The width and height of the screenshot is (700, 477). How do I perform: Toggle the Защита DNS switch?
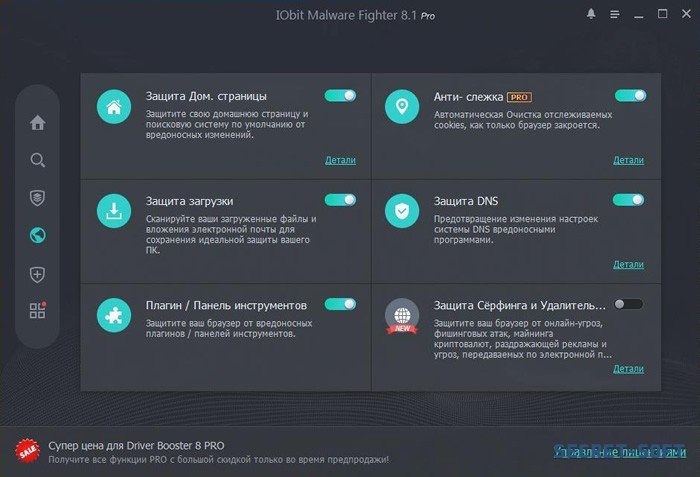coord(629,200)
